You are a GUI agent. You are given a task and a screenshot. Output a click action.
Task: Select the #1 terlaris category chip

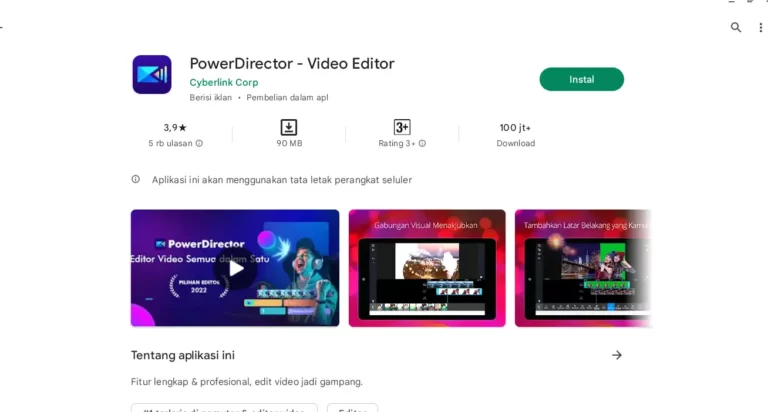pyautogui.click(x=224, y=409)
